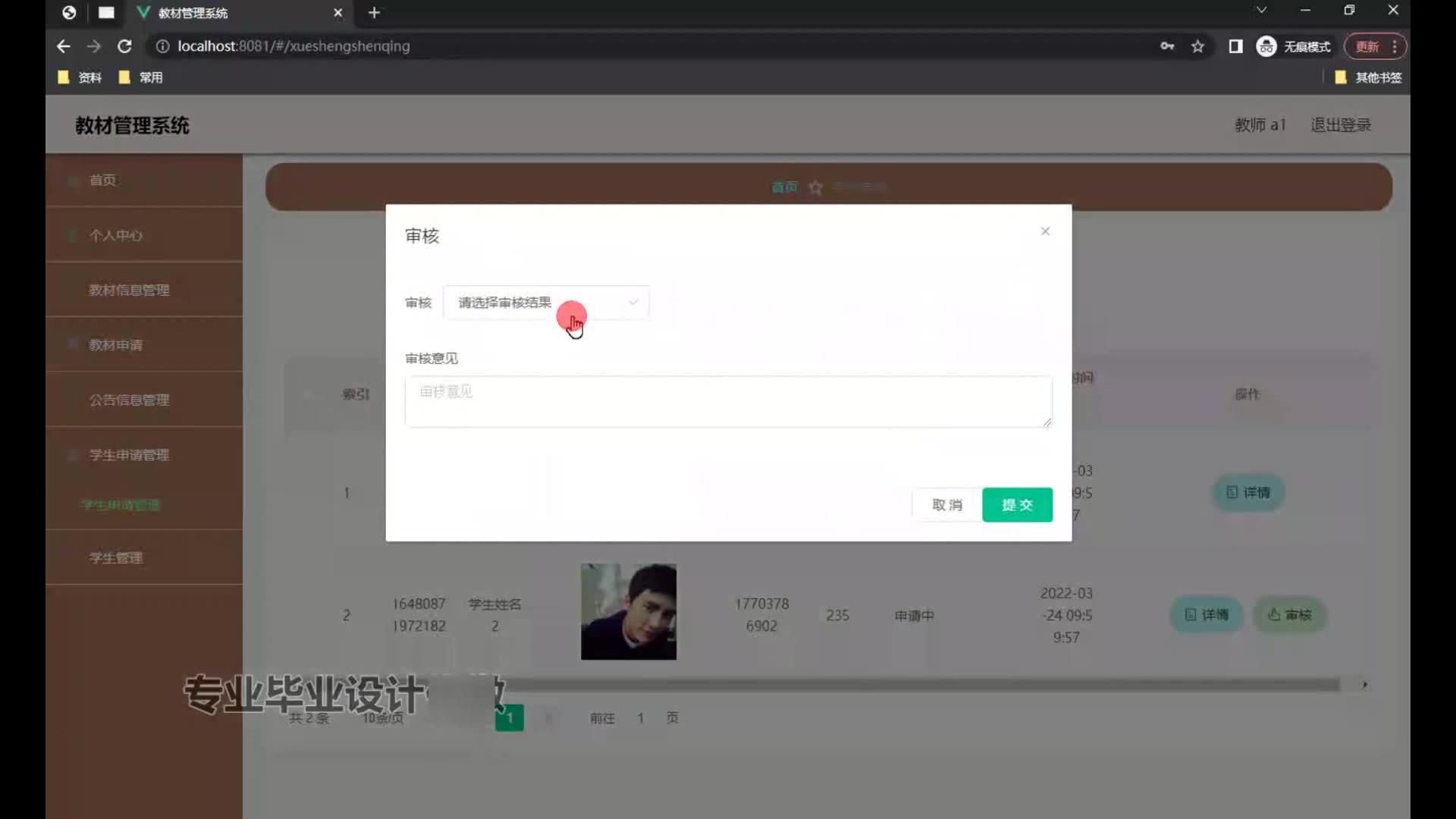Click the 学生姓名2 cell
The height and width of the screenshot is (819, 1456).
494,615
